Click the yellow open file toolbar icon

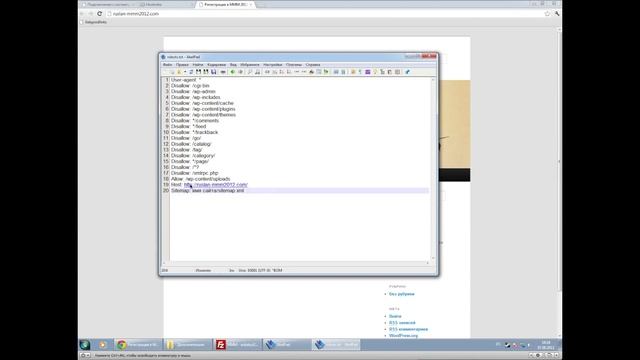(x=179, y=72)
